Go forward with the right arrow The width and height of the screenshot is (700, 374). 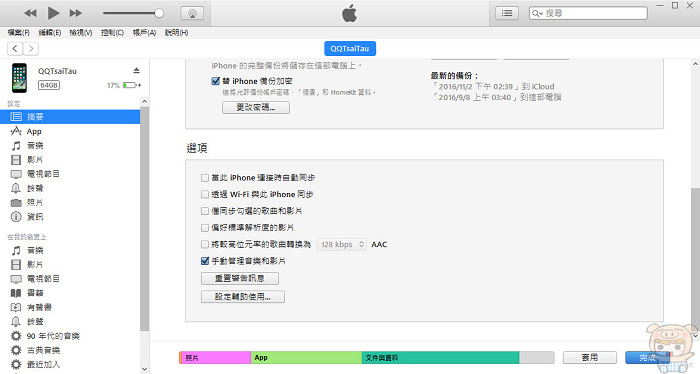31,49
